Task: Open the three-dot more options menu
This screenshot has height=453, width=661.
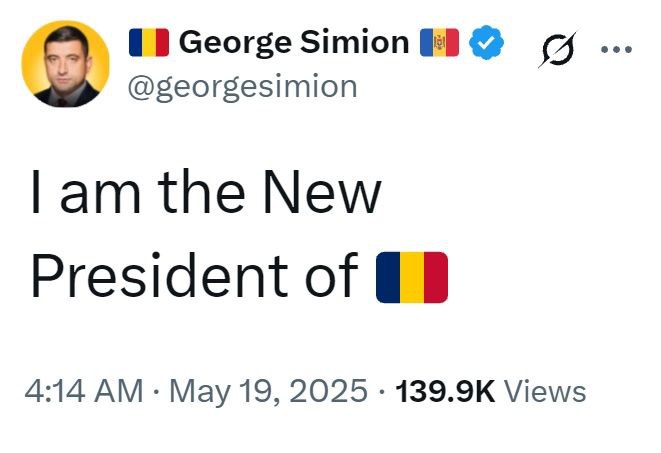Action: pyautogui.click(x=613, y=47)
